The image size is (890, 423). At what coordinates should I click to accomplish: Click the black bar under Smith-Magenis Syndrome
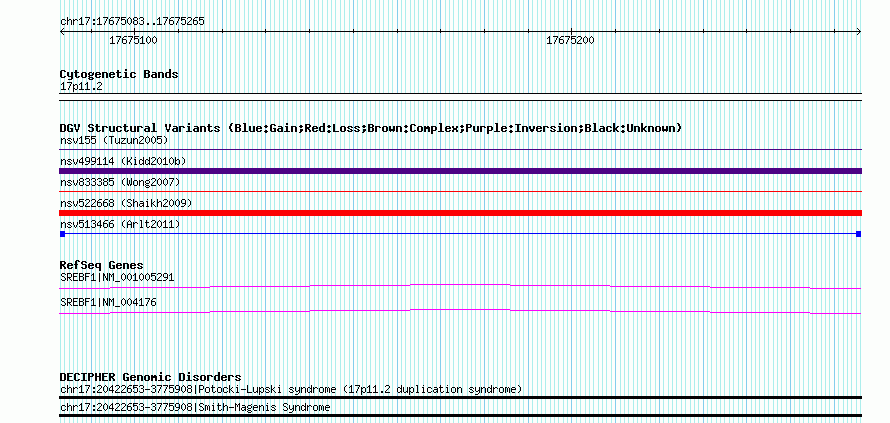460,416
